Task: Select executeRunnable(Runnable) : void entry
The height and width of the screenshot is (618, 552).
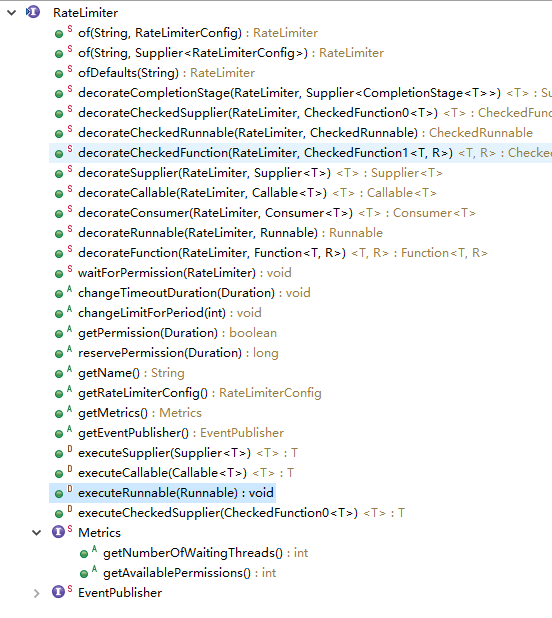Action: coord(162,493)
